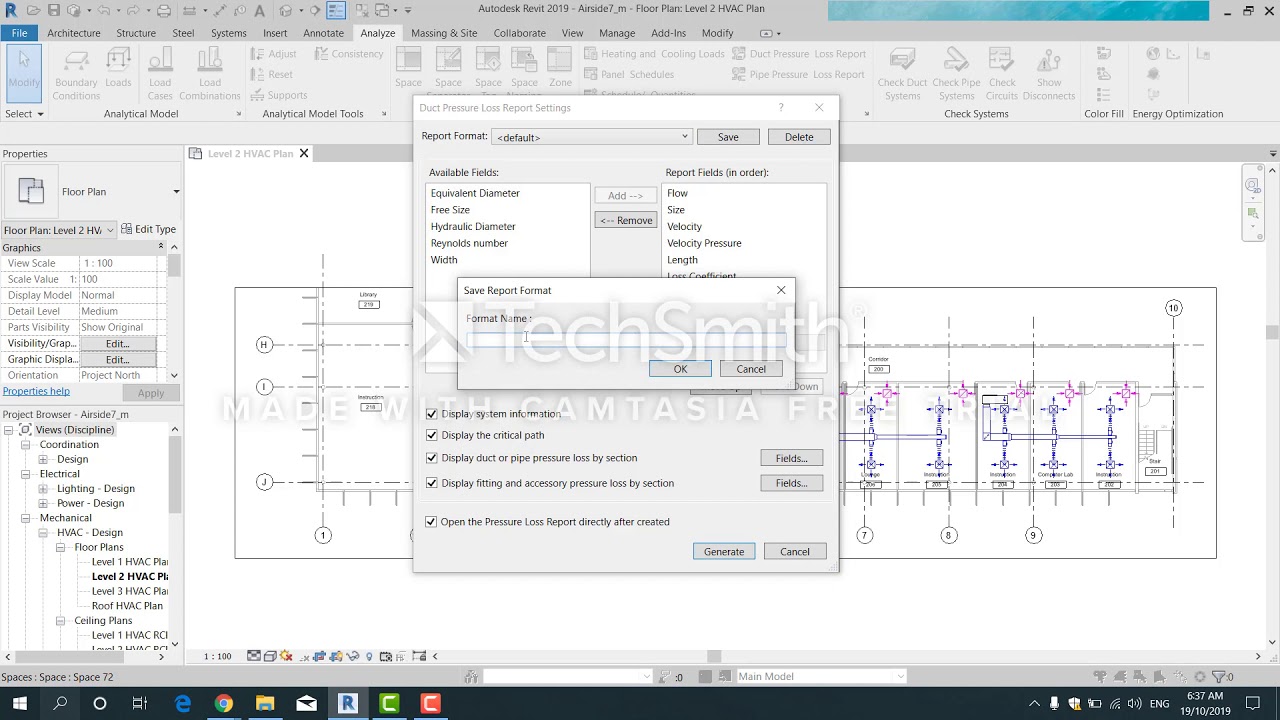
Task: Click Fields button for duct pressure loss section
Action: click(791, 458)
